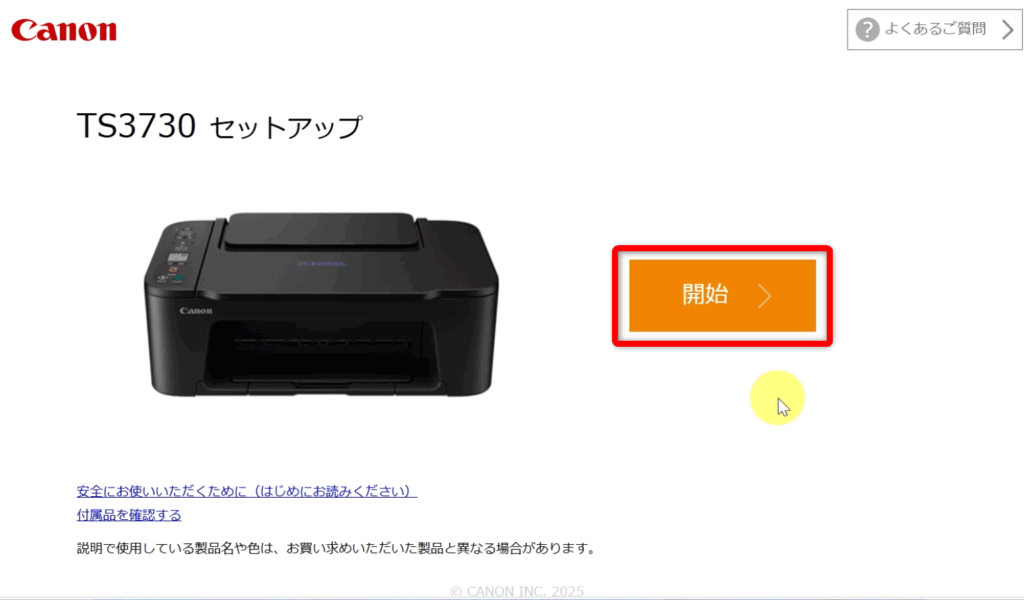Start setup with the orange 開始 button
Screen dimensions: 1024x600
click(722, 296)
